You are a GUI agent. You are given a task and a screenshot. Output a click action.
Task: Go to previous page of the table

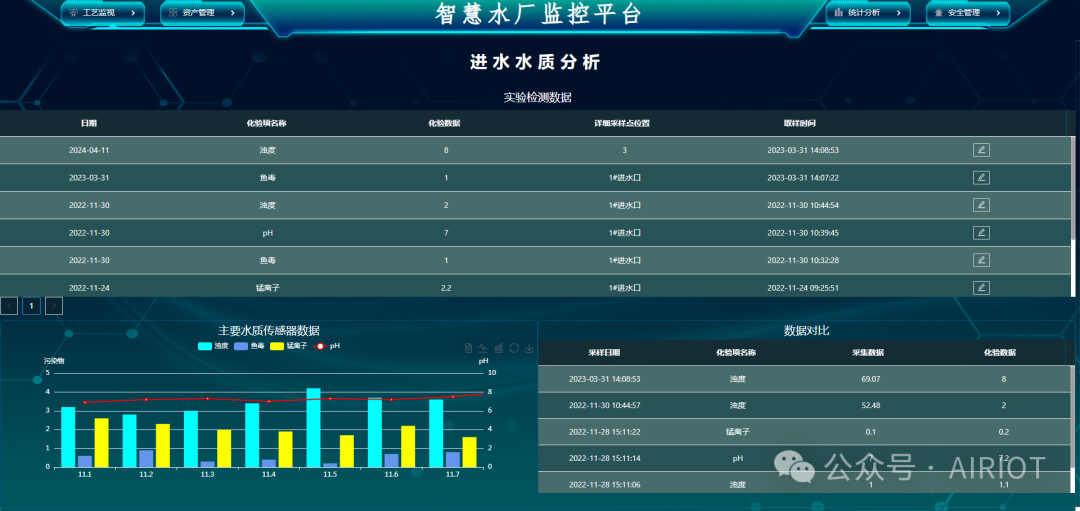point(10,306)
